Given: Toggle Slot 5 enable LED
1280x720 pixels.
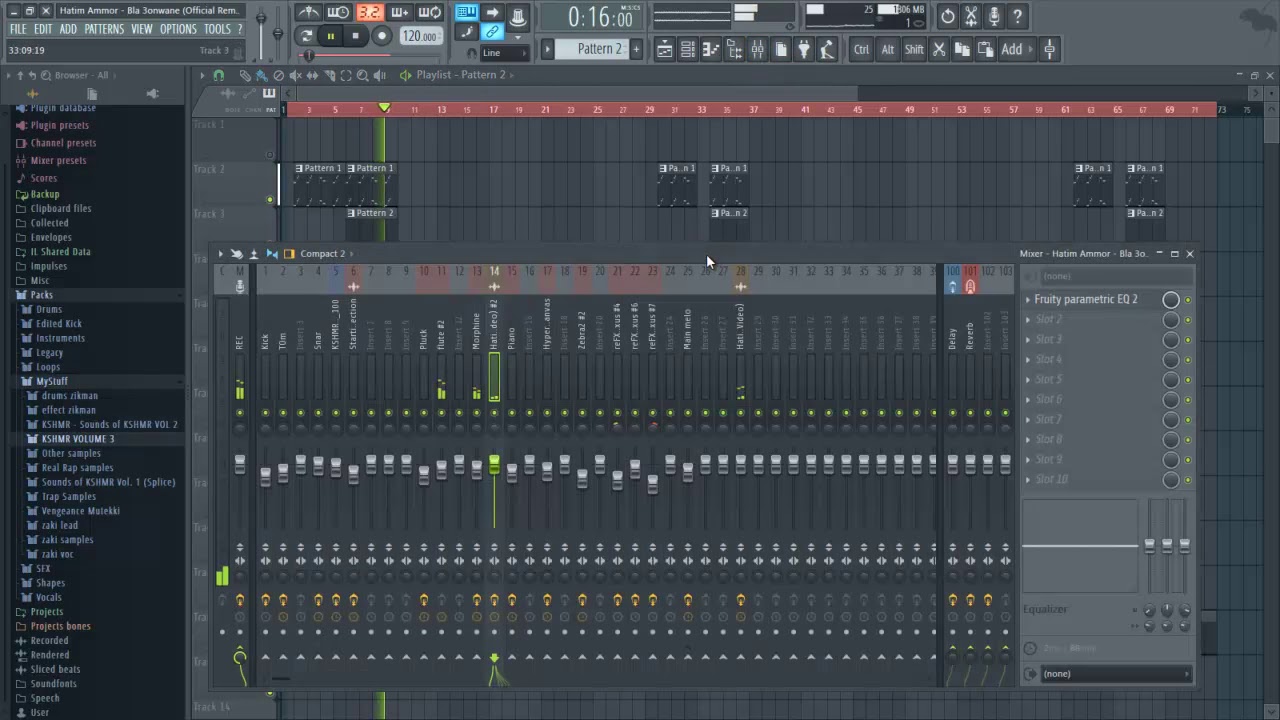Looking at the screenshot, I should click(1188, 380).
